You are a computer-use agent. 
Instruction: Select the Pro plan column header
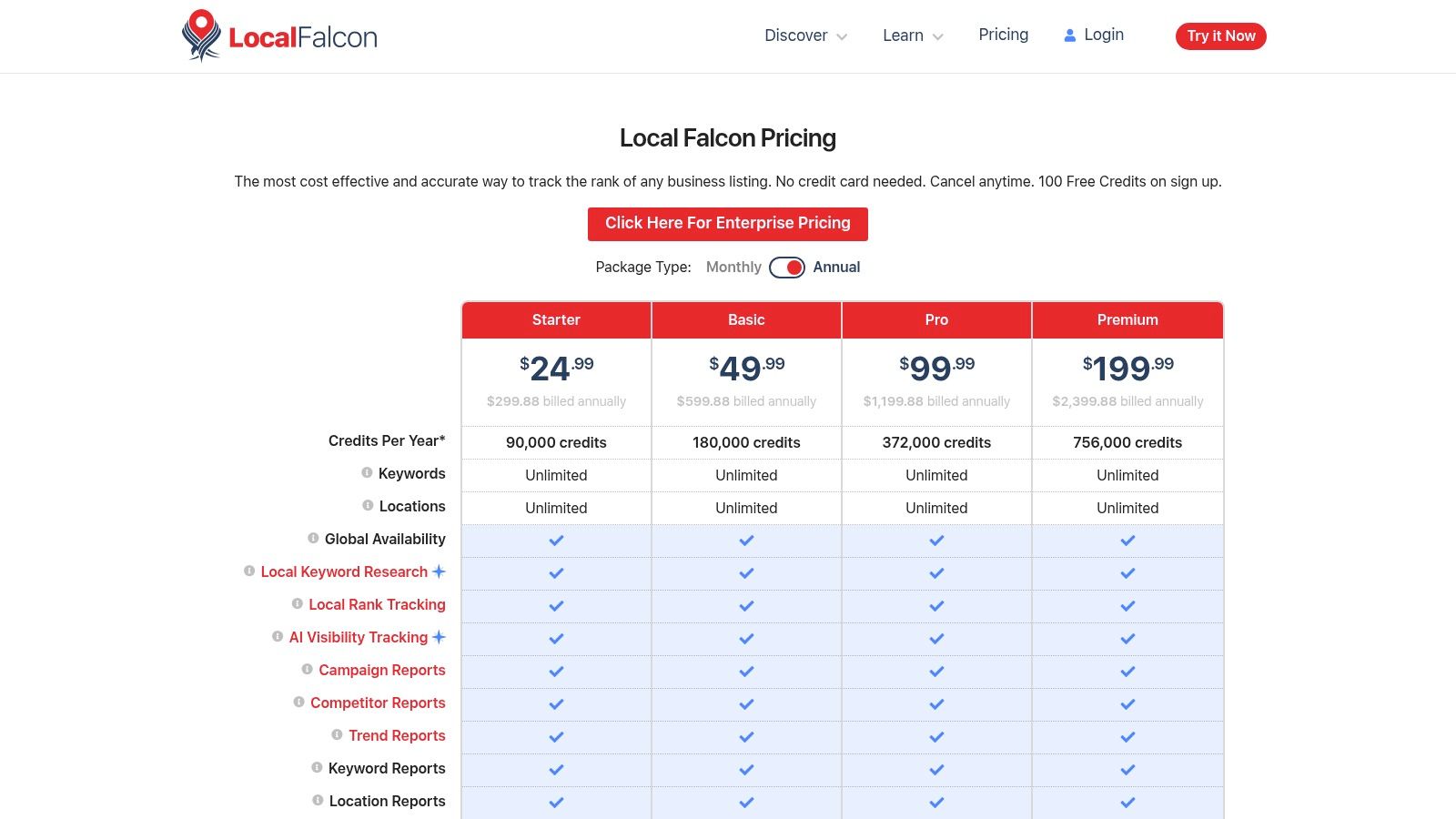(935, 319)
